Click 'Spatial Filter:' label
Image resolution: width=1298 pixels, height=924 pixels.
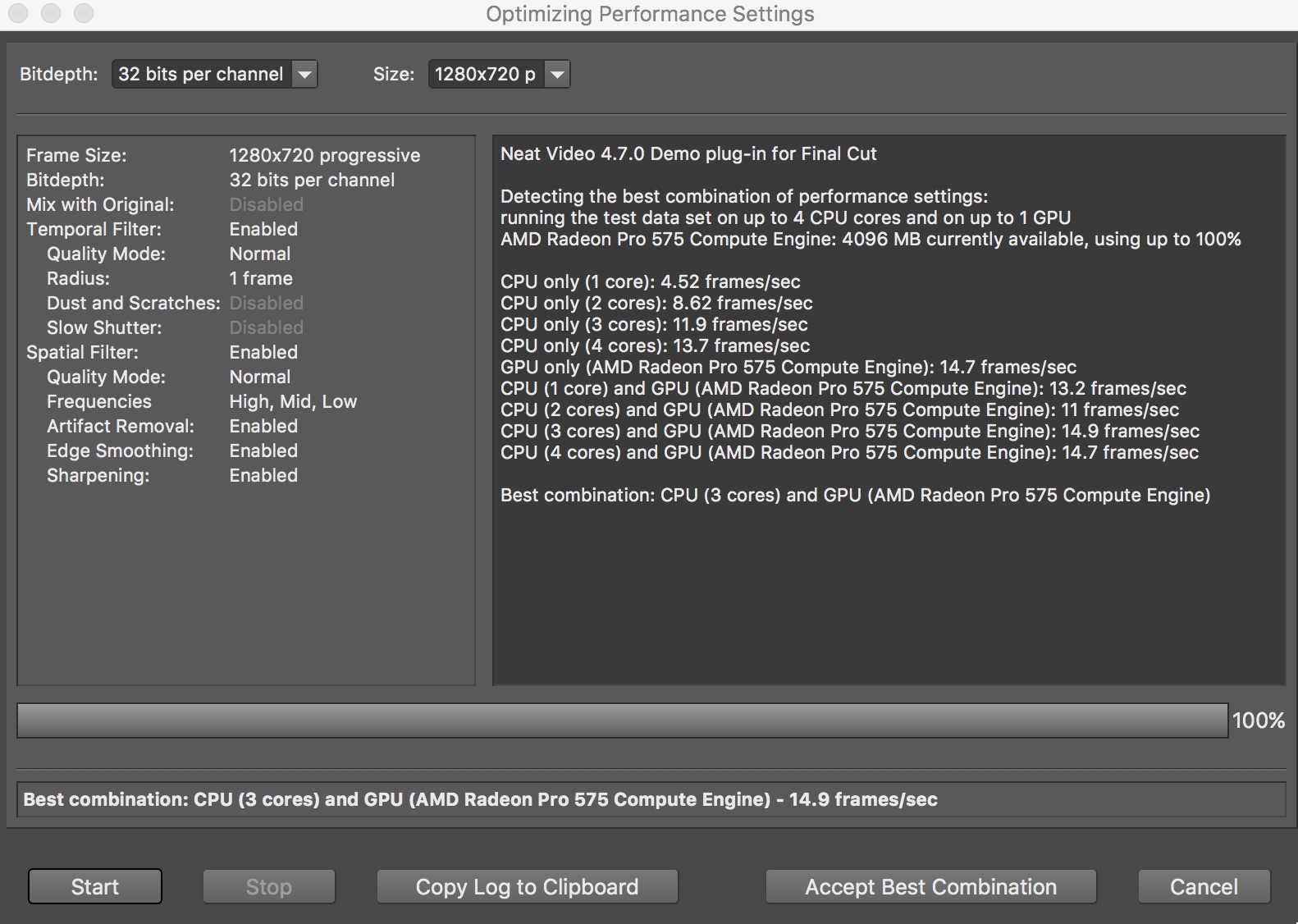[82, 352]
